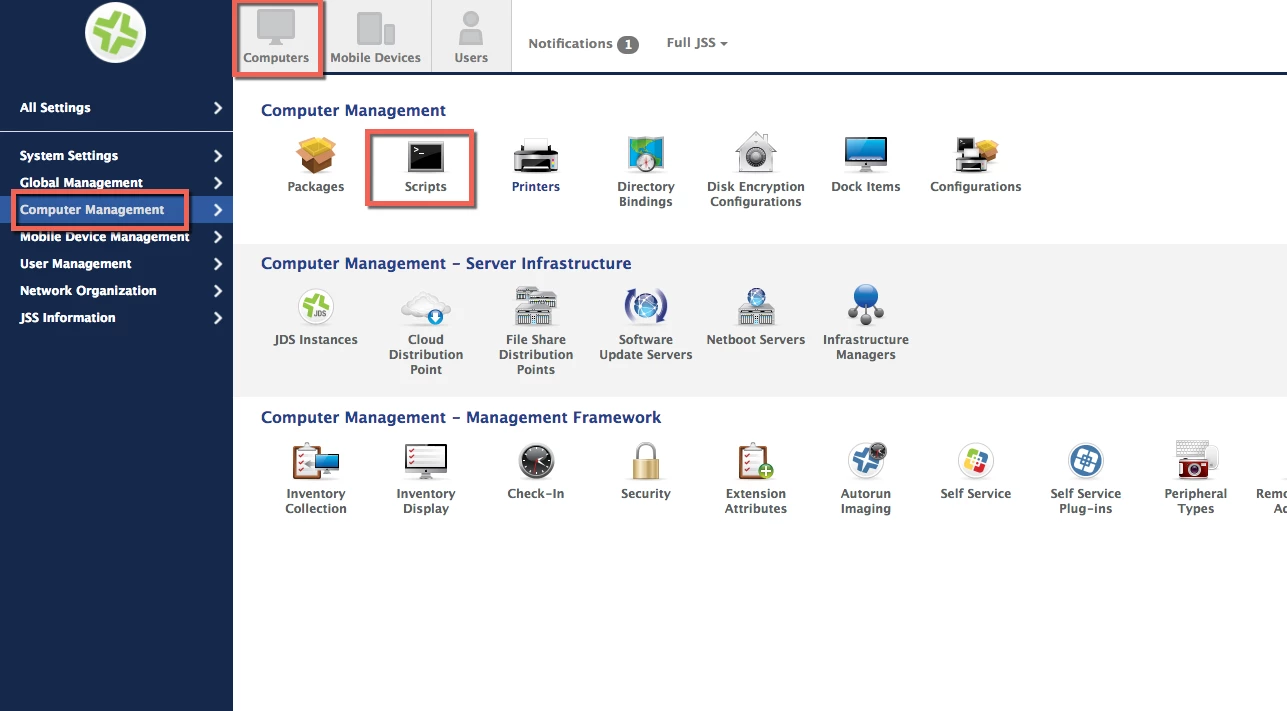Open the Disk Encryption Configurations icon
The width and height of the screenshot is (1287, 711).
(756, 154)
